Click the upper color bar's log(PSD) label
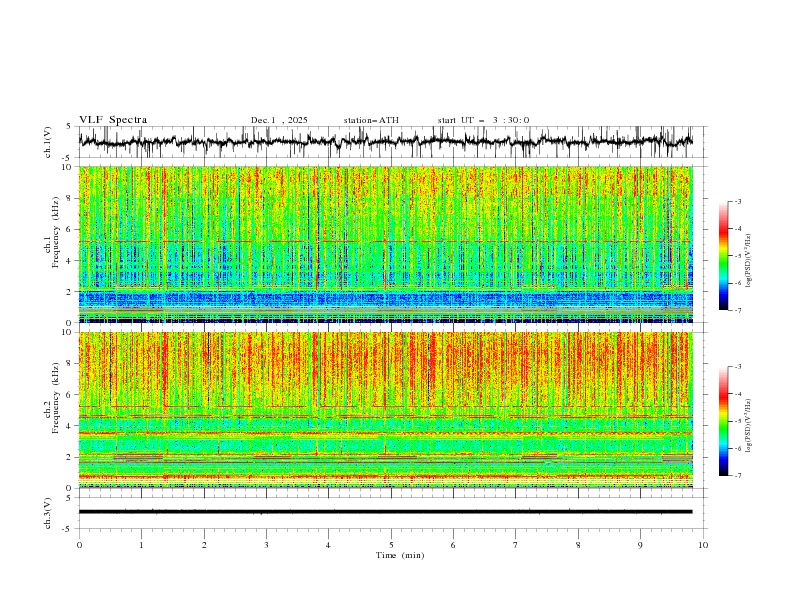 [x=749, y=261]
